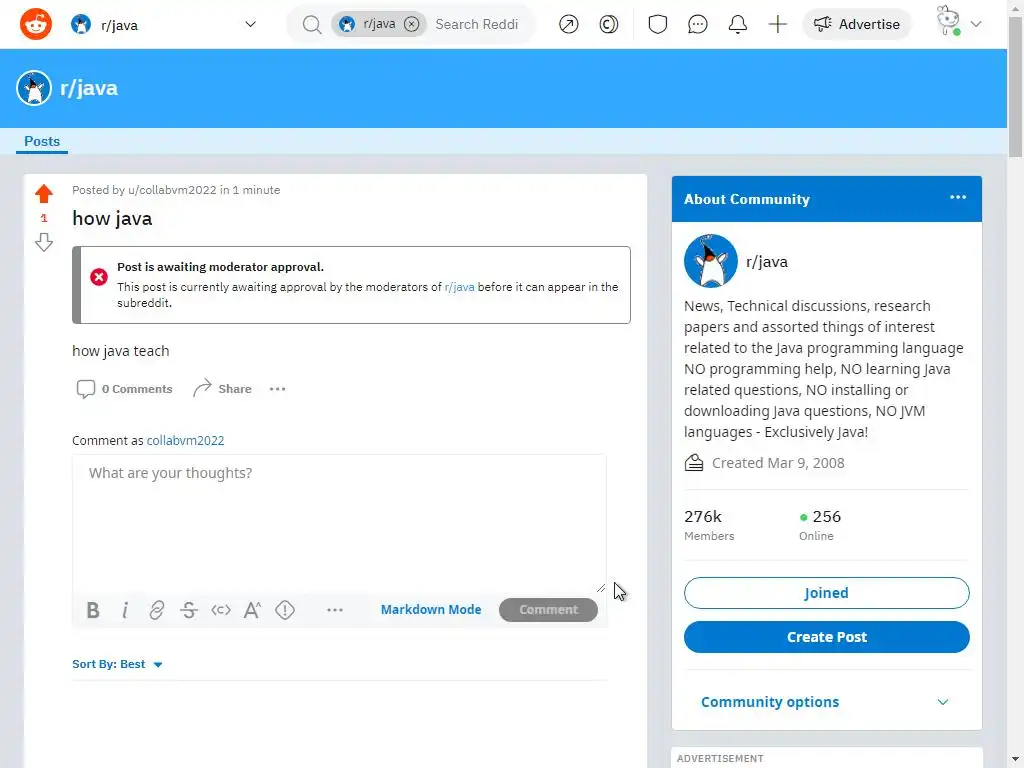Insert a link with the link icon
Image resolution: width=1024 pixels, height=768 pixels.
click(x=157, y=610)
